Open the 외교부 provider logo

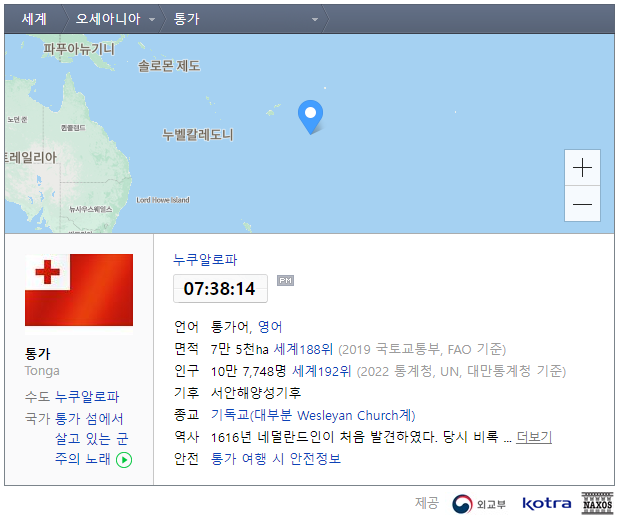point(479,504)
